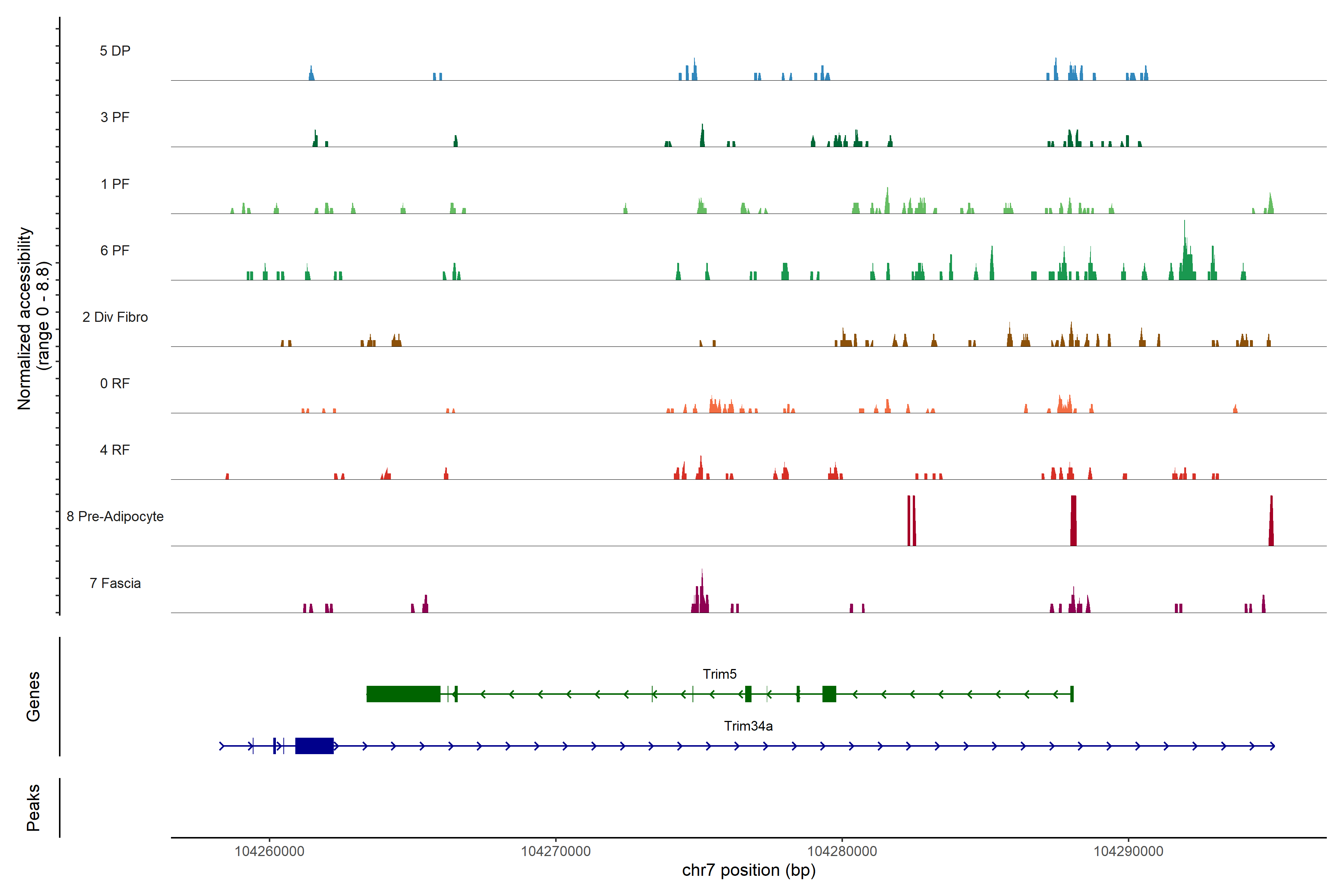Click the 104280000 axis tick label
The image size is (1344, 896).
842,852
